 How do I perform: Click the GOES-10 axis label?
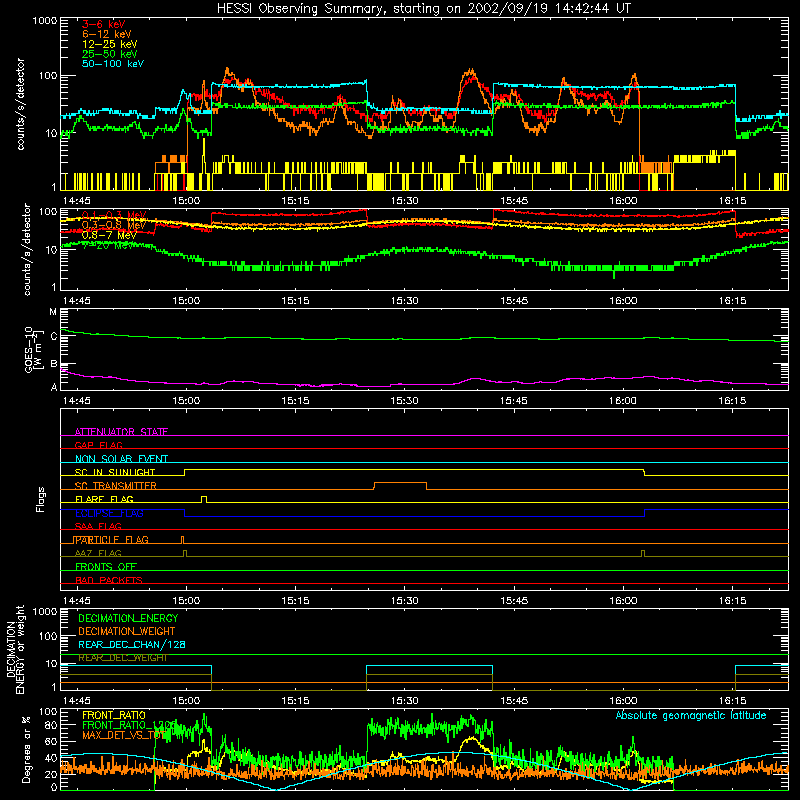(33, 349)
